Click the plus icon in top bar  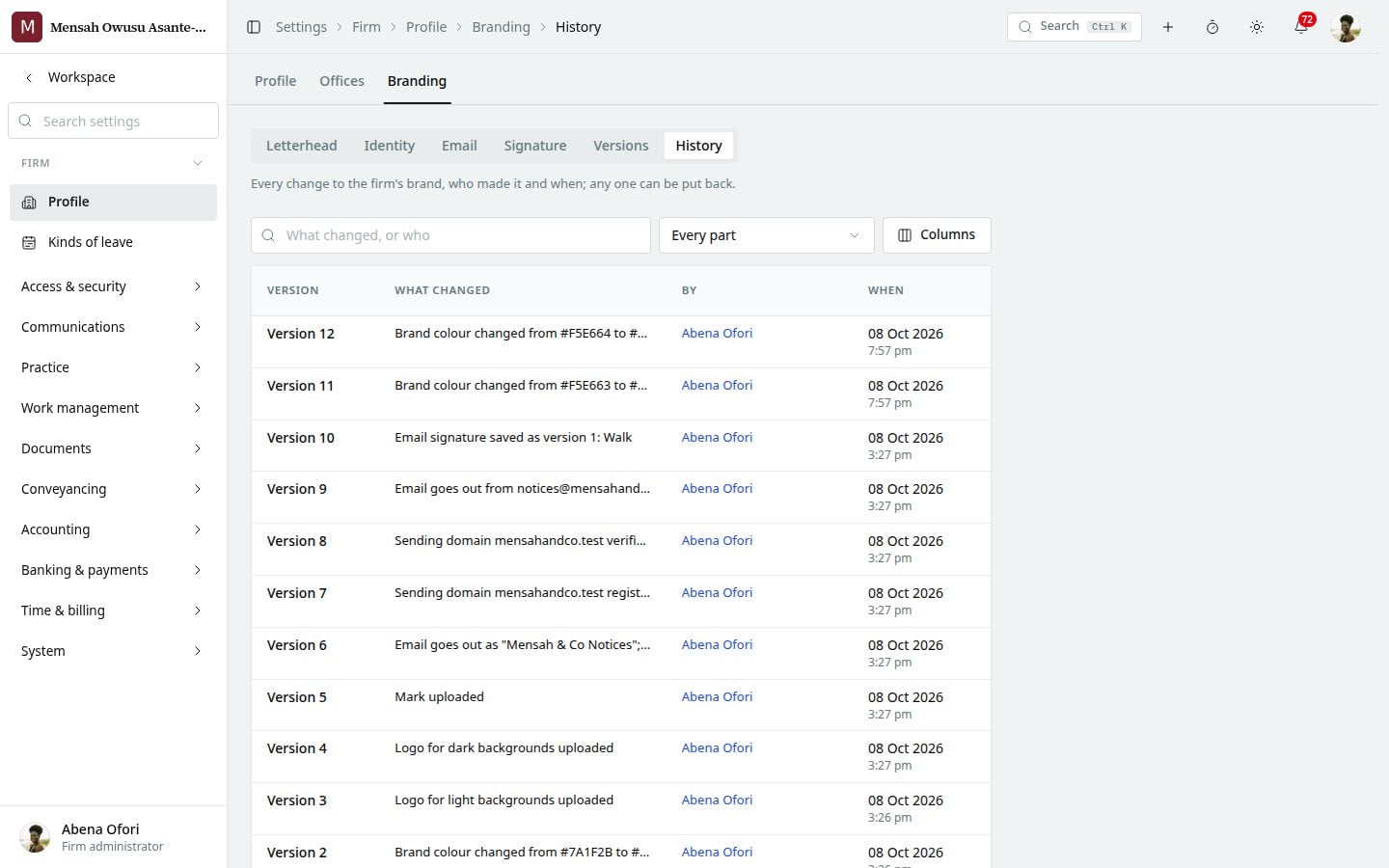pos(1168,27)
